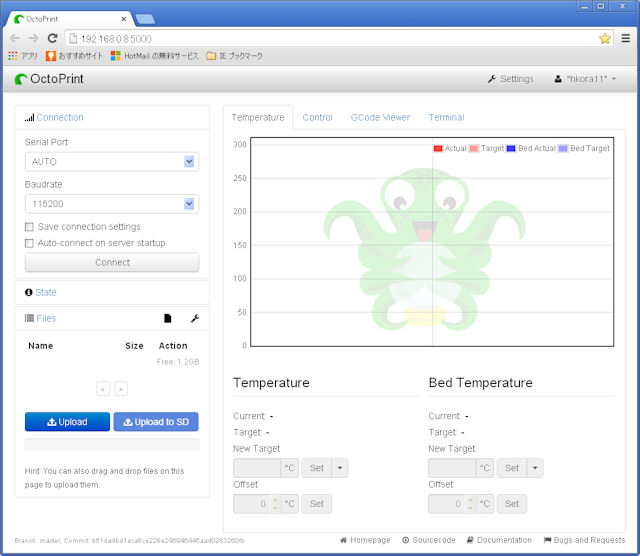Open the Chrome hamburger menu
Screen dimensions: 640x556
coord(626,38)
